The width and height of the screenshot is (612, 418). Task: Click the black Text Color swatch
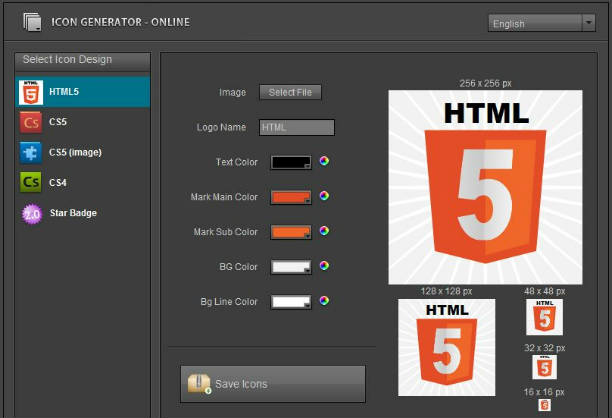[291, 162]
